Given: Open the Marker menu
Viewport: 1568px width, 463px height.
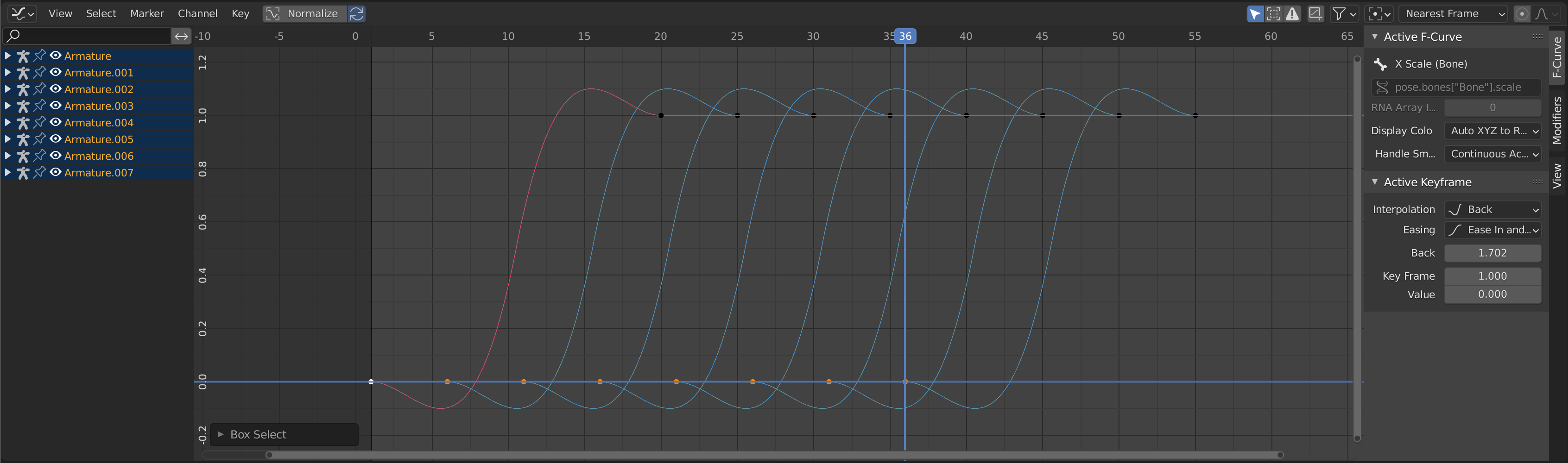Looking at the screenshot, I should click(147, 13).
